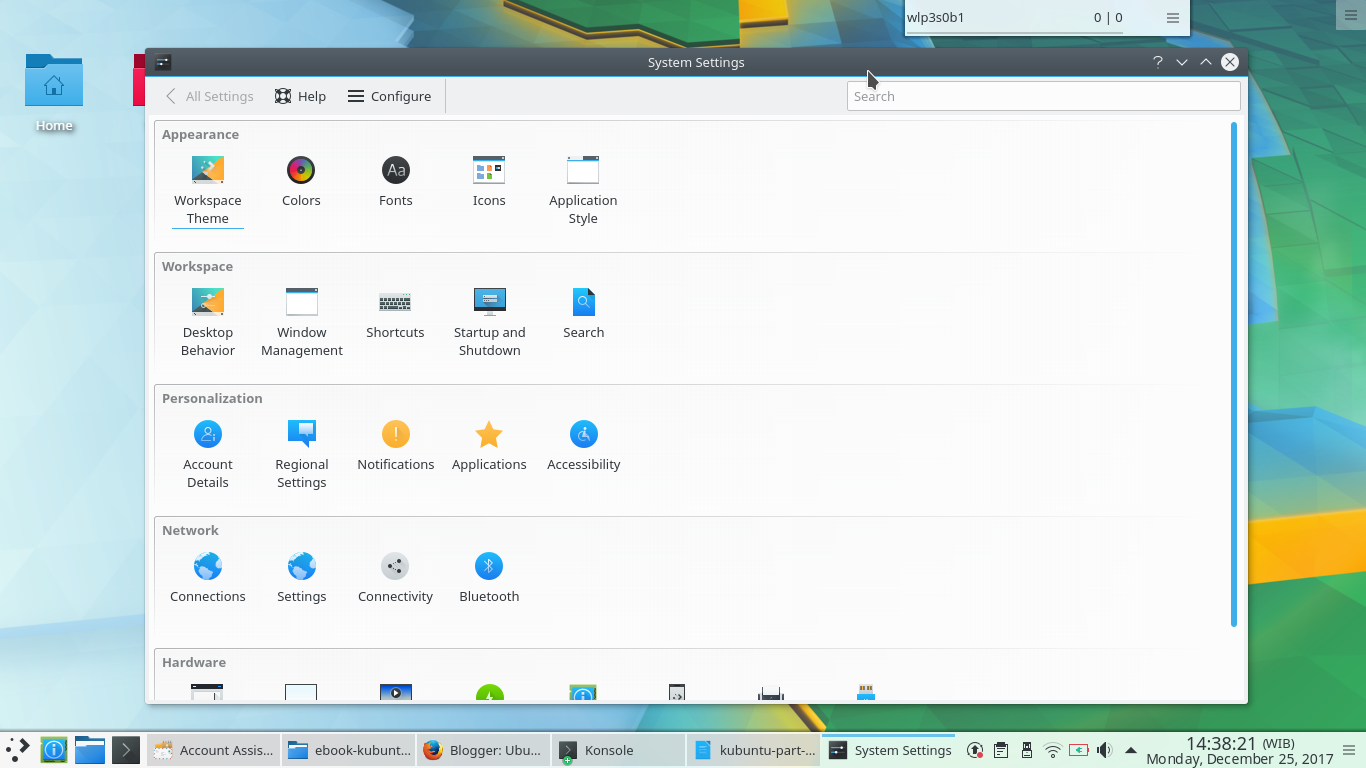
Task: Open network Connections settings
Action: [207, 575]
